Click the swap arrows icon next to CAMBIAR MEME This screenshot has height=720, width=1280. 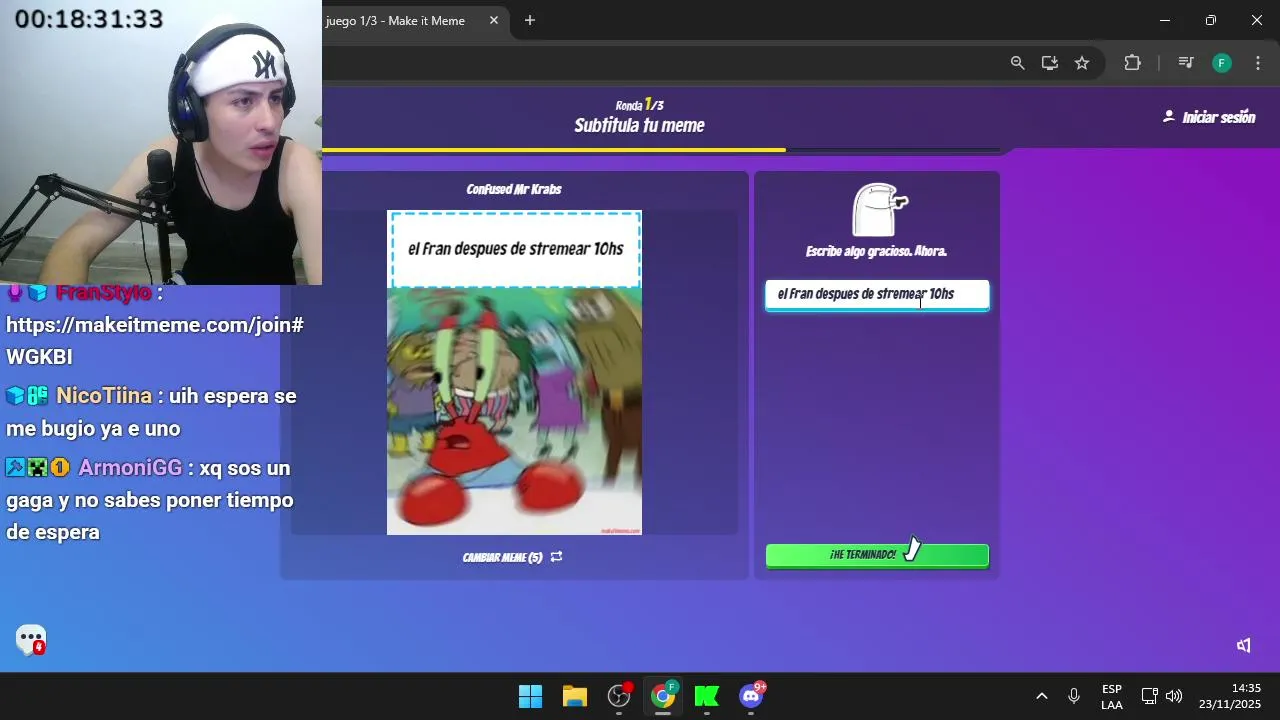[556, 557]
